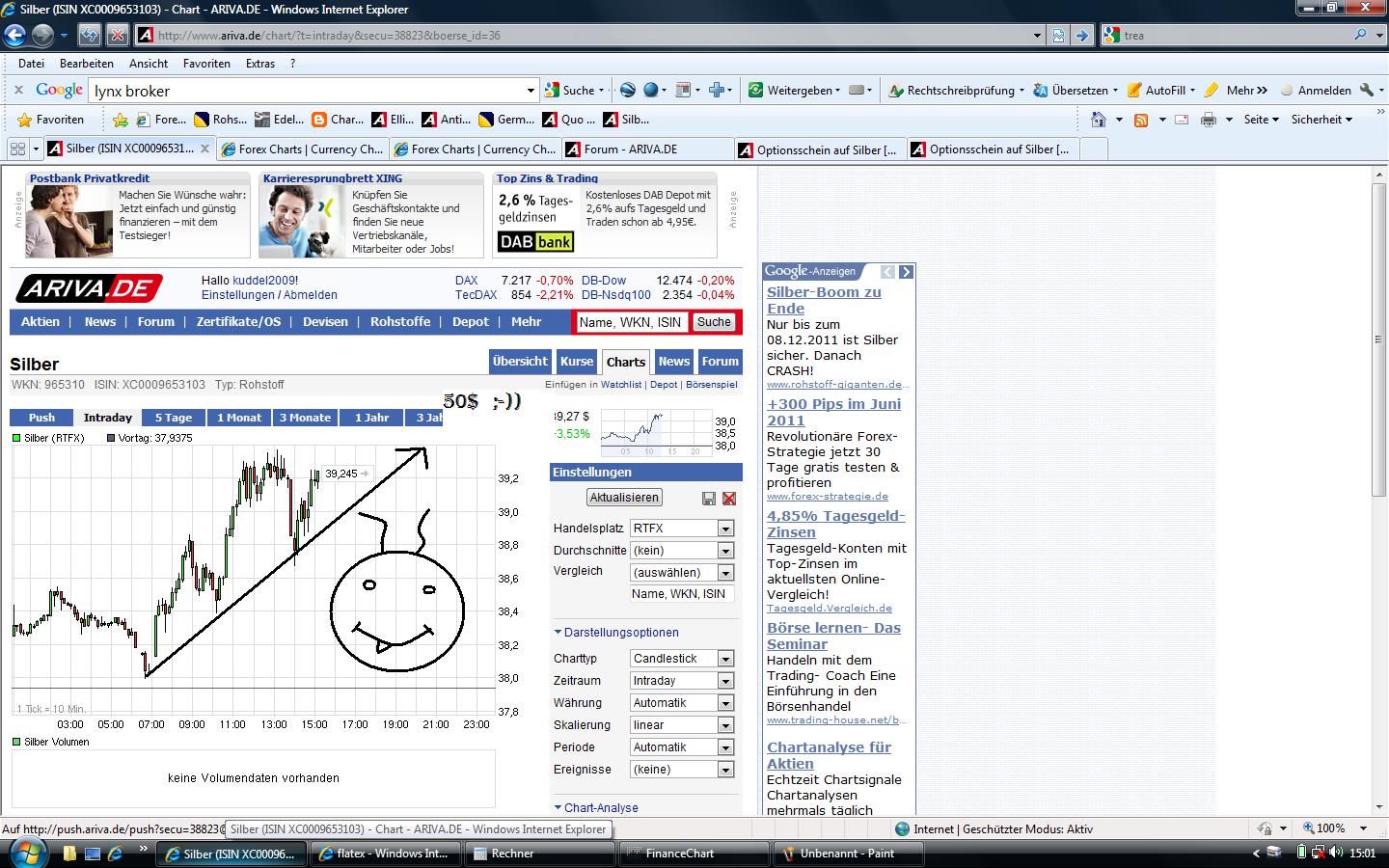This screenshot has width=1389, height=868.
Task: Click the Aktualisieren button
Action: pyautogui.click(x=624, y=498)
